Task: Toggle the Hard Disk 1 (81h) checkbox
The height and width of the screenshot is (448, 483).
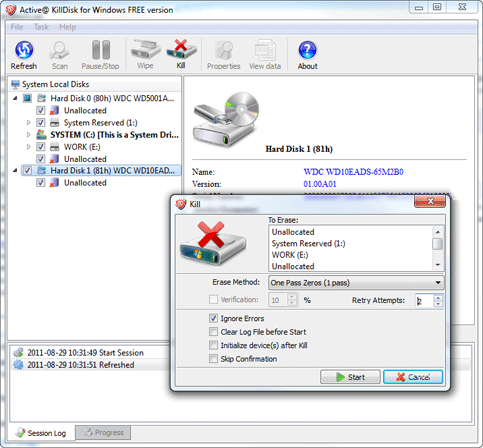Action: click(x=27, y=171)
